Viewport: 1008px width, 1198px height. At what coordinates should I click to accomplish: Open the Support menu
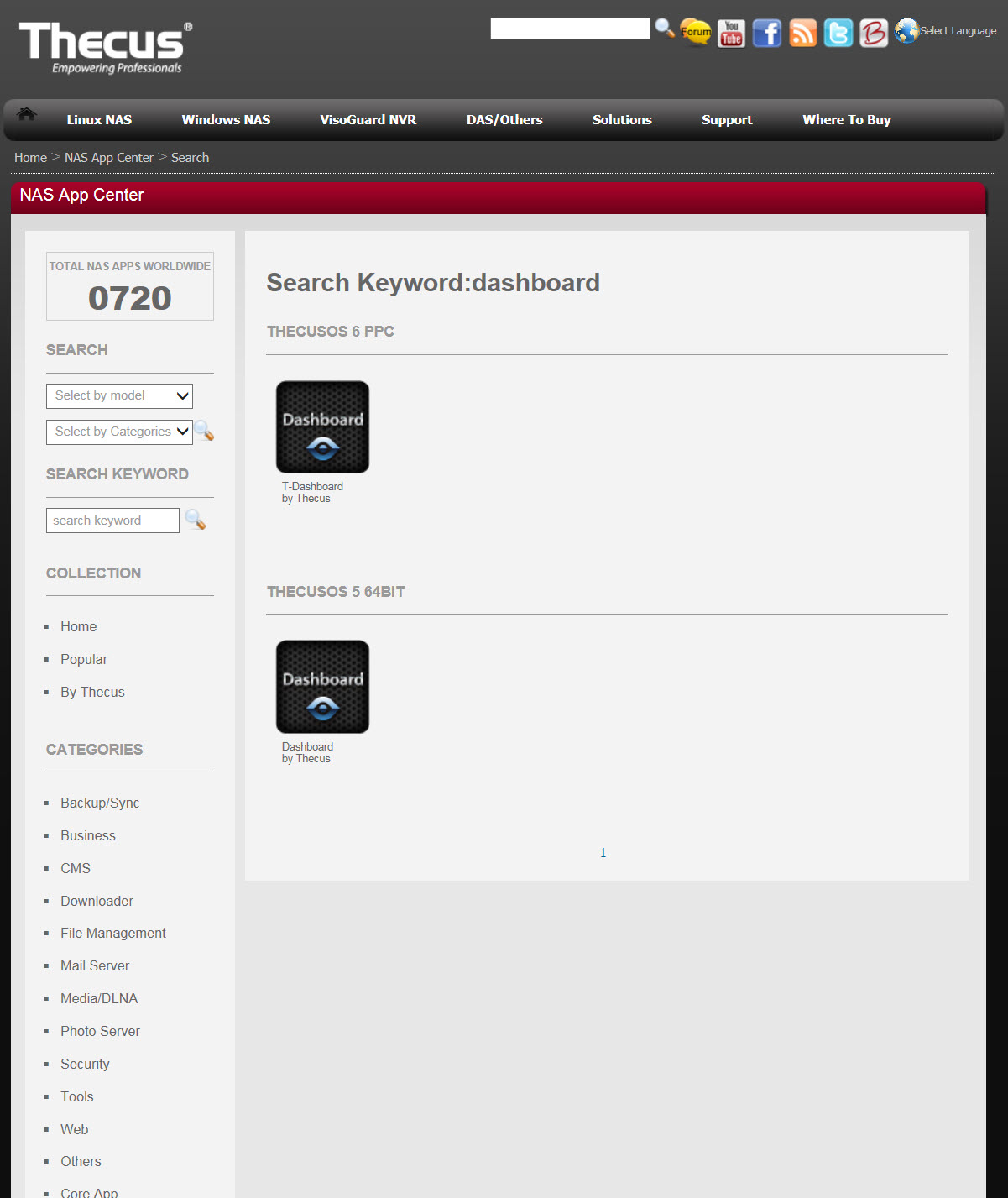(x=727, y=120)
